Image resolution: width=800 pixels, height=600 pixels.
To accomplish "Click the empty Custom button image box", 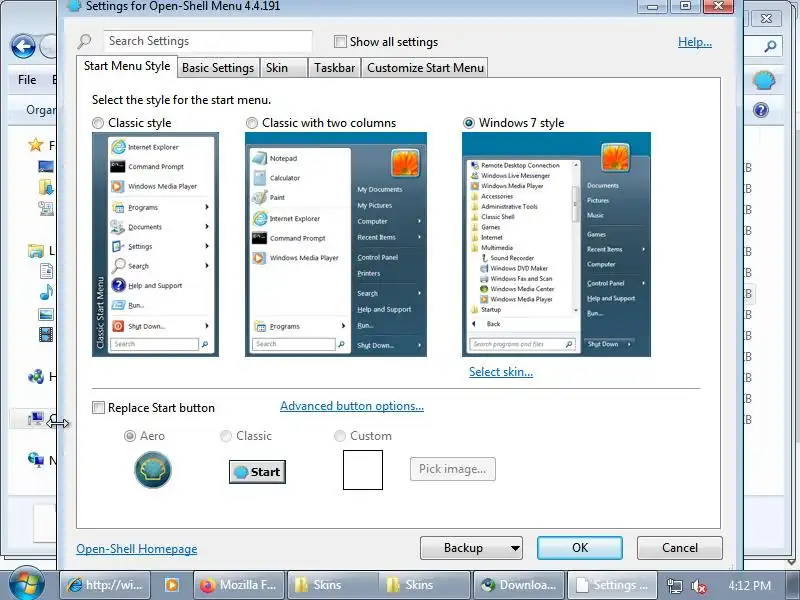I will point(363,470).
